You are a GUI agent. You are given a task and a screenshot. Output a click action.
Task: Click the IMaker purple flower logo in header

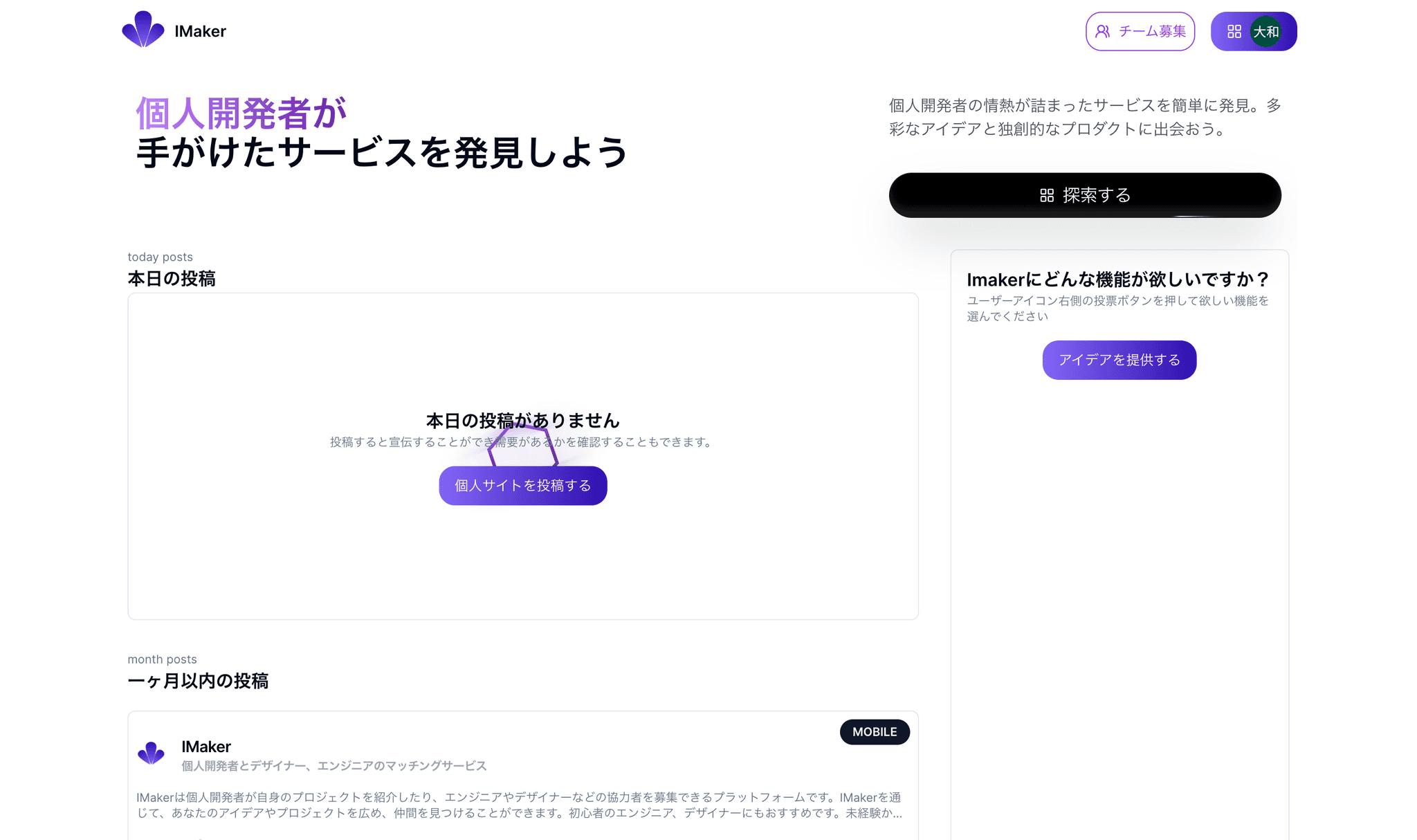(143, 30)
